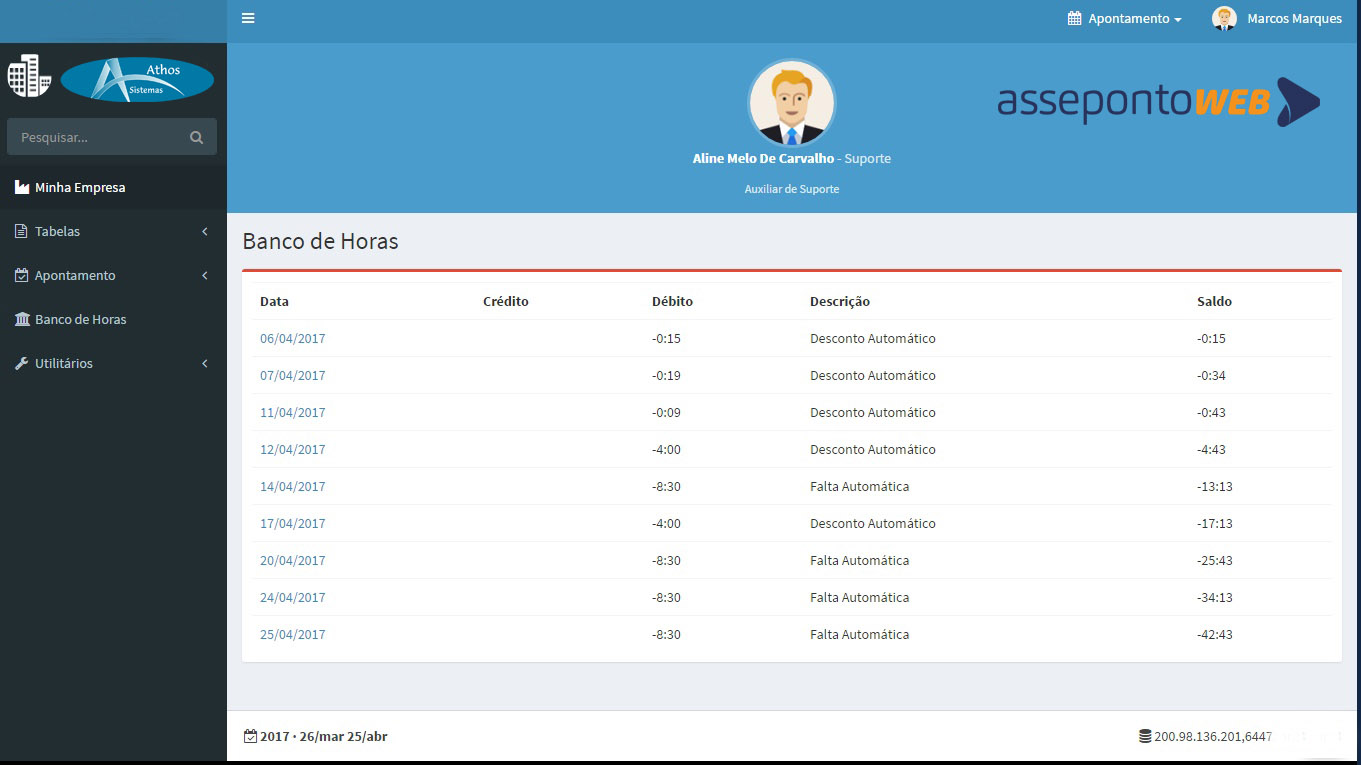Open Minha Empresa in sidebar
Screen dimensions: 1361x765
pos(113,187)
